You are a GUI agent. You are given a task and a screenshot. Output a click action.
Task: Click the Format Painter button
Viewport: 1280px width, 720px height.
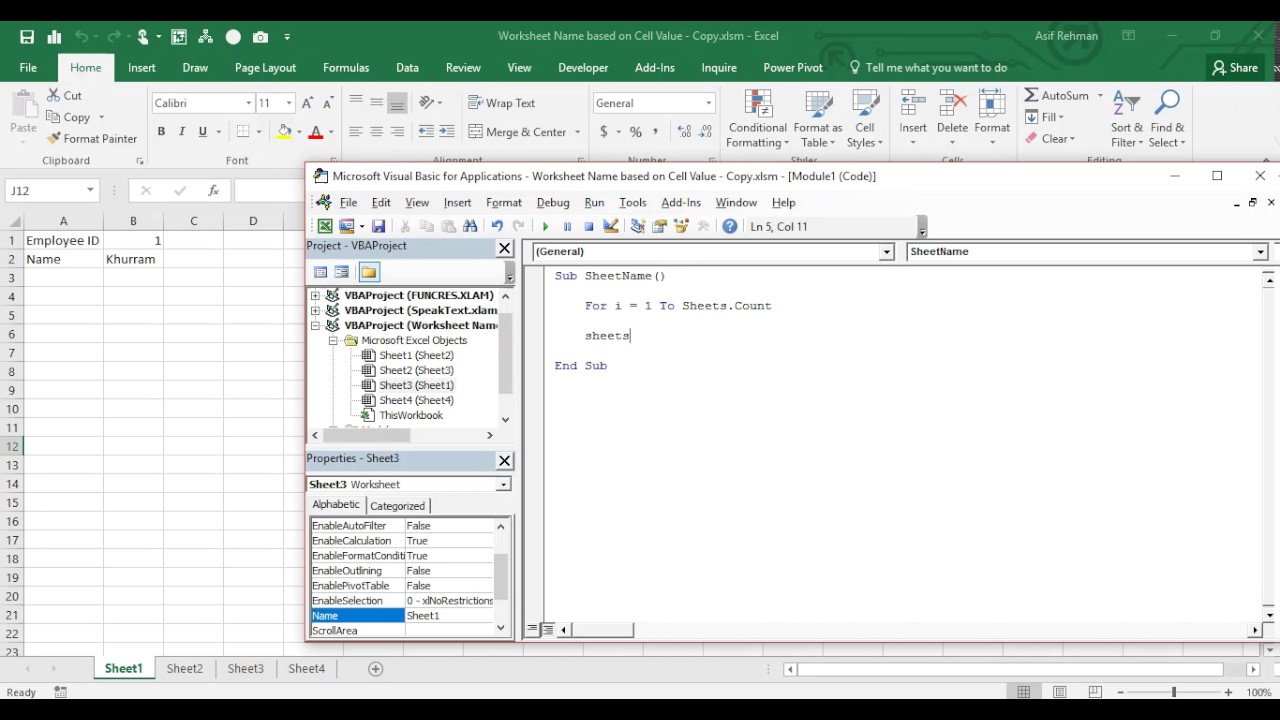click(x=92, y=139)
